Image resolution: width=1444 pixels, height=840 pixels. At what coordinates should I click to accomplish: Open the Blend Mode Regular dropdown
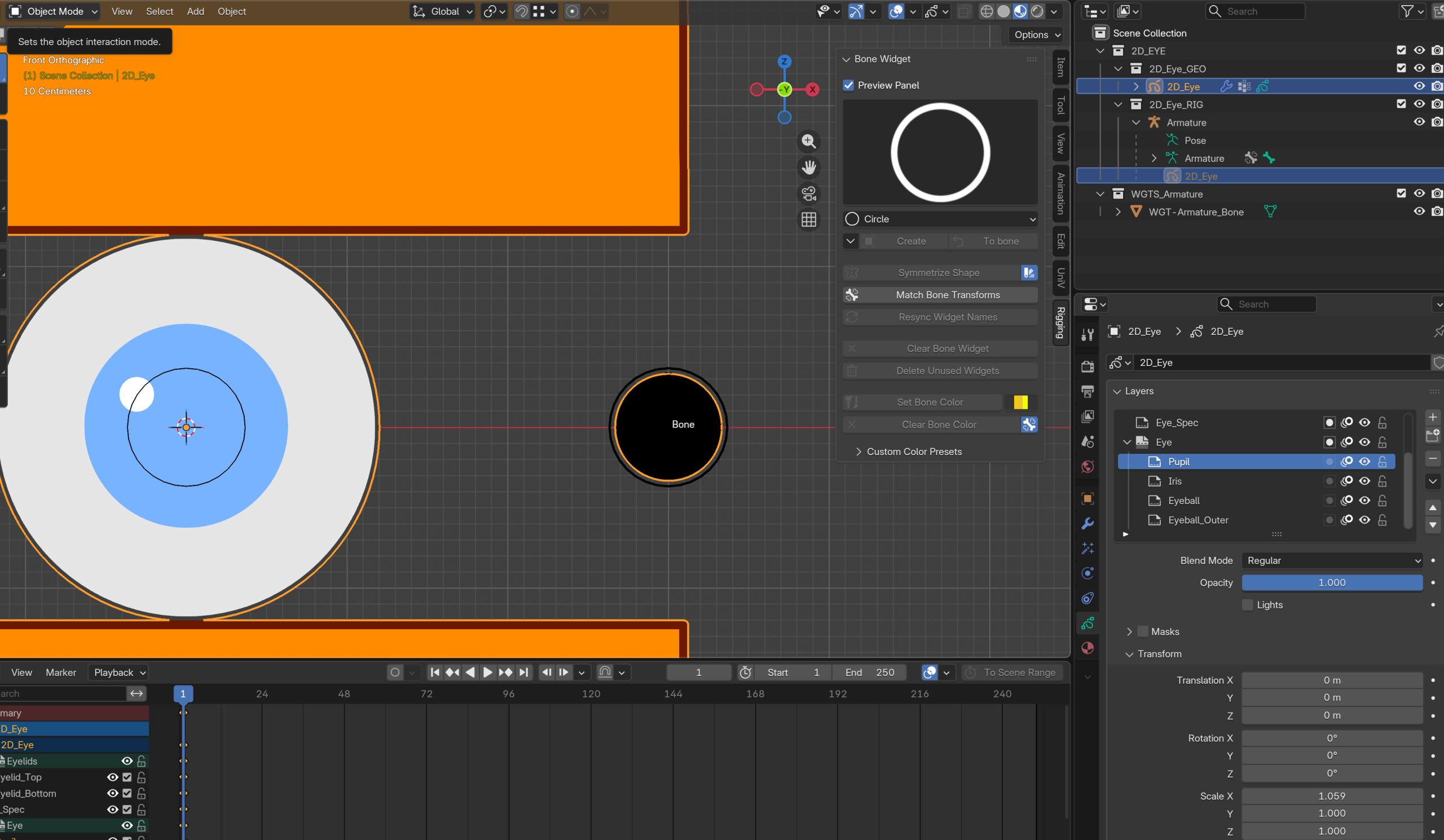point(1332,560)
